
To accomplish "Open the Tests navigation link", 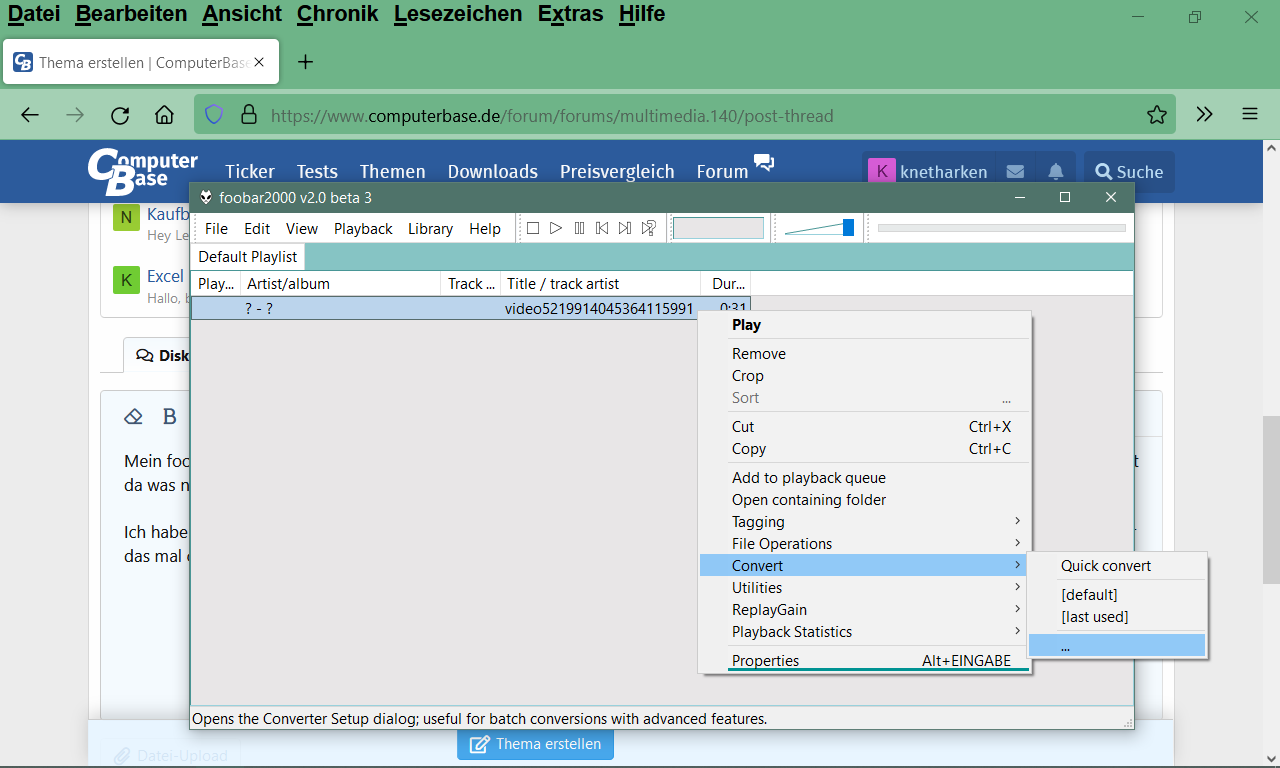I will click(x=317, y=172).
